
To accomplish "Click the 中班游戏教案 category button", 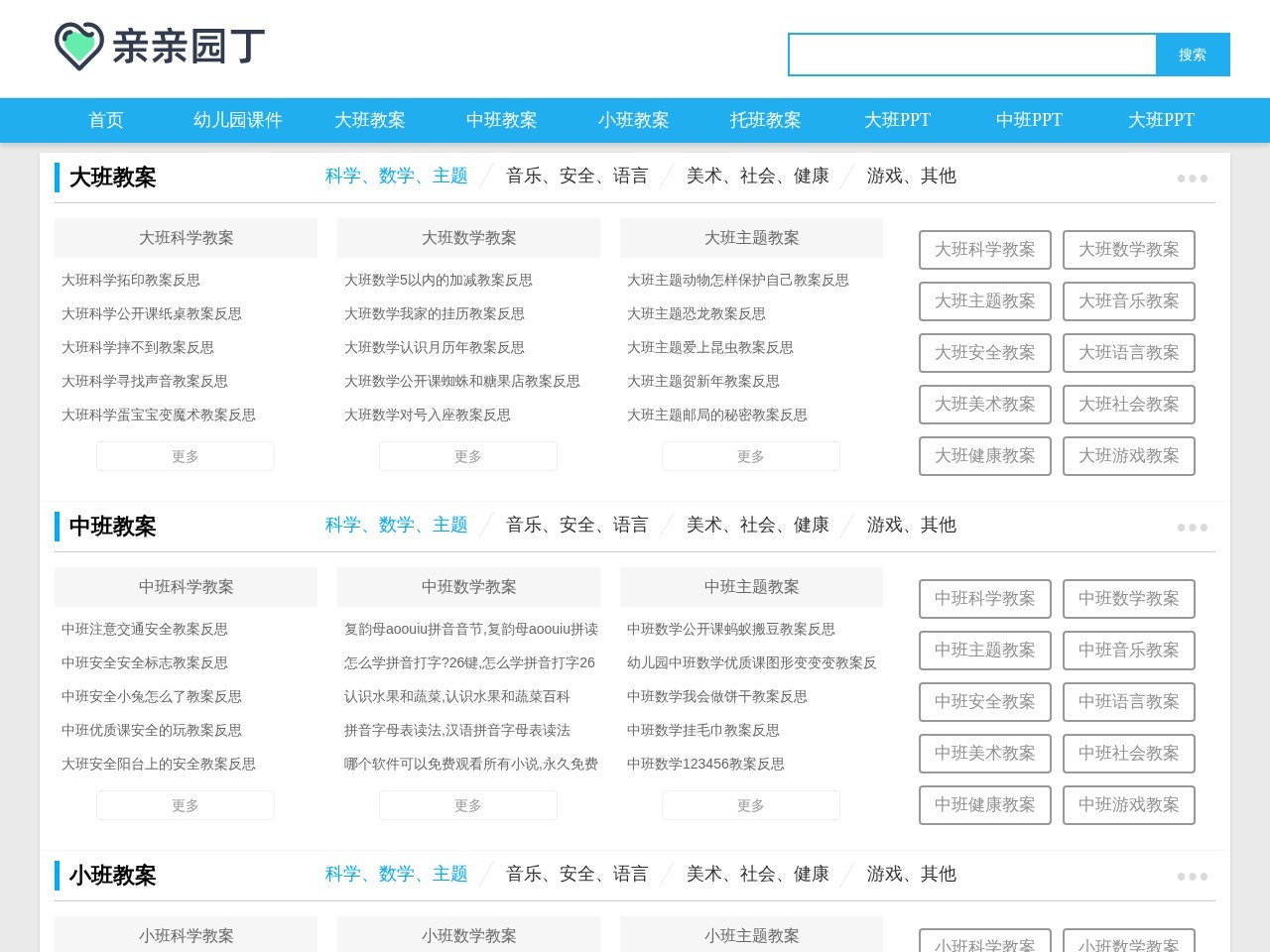I will pos(1129,805).
